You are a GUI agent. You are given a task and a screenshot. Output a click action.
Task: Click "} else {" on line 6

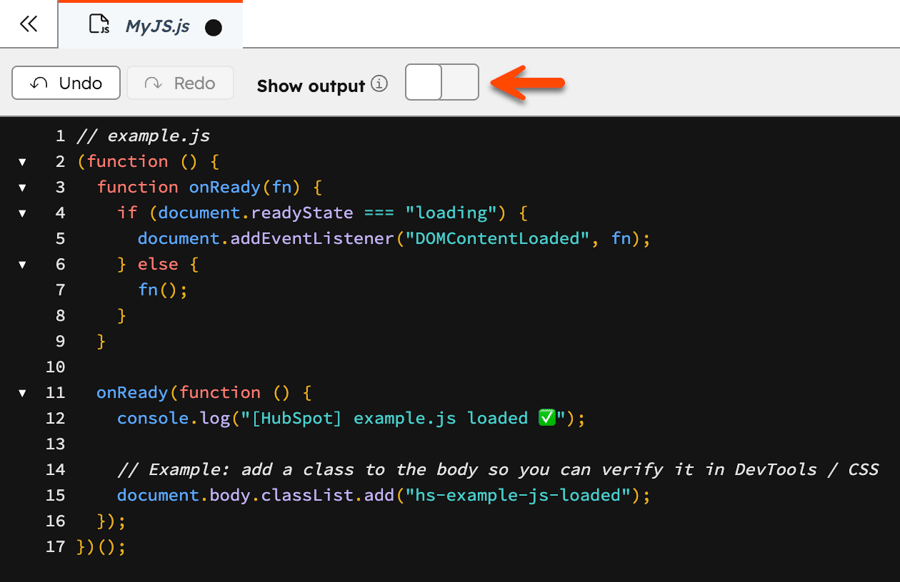(x=158, y=265)
